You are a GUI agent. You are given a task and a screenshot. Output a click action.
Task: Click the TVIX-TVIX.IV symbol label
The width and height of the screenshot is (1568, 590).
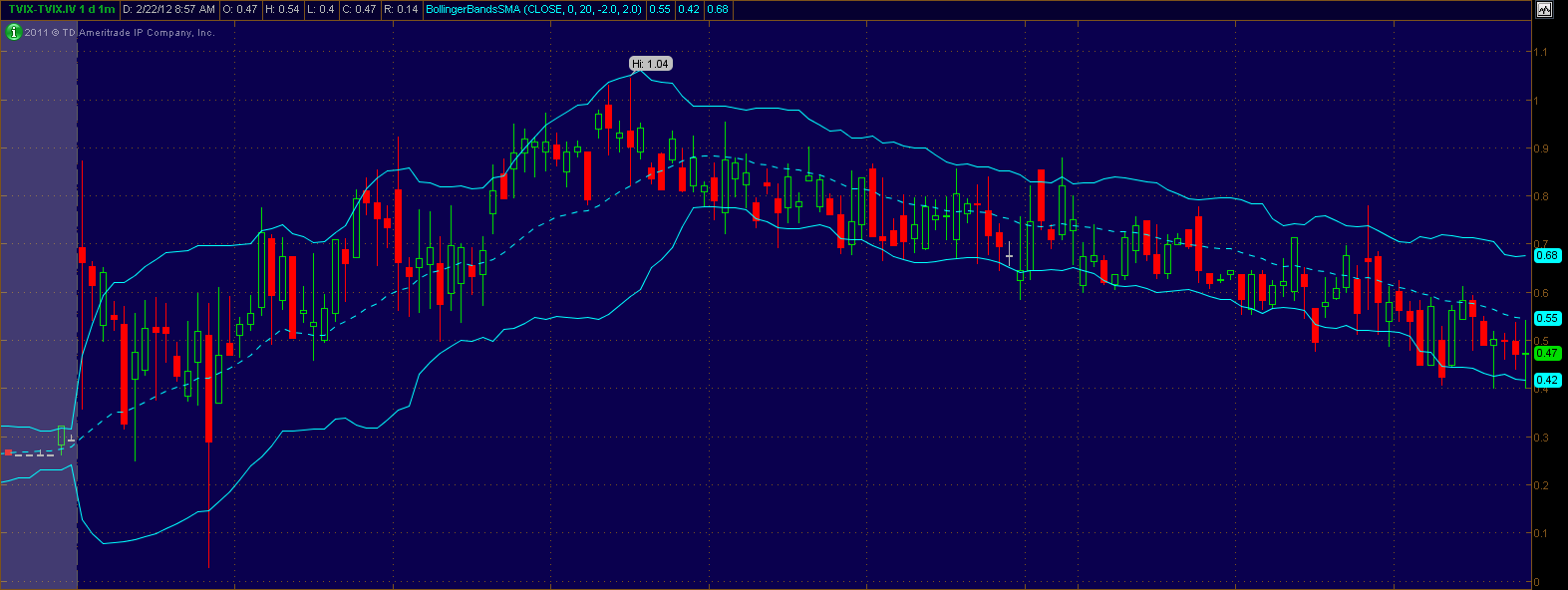pos(61,9)
